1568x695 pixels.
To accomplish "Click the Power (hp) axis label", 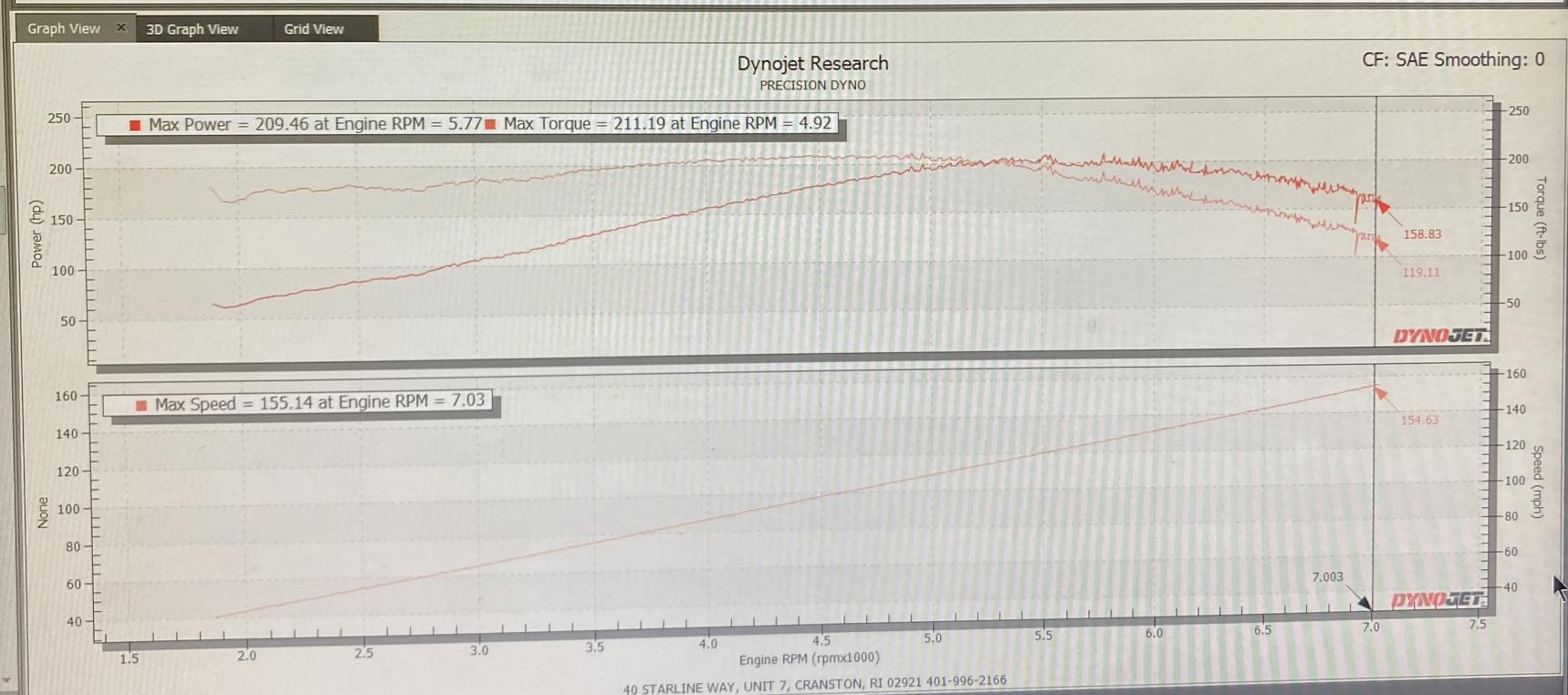I will (37, 234).
